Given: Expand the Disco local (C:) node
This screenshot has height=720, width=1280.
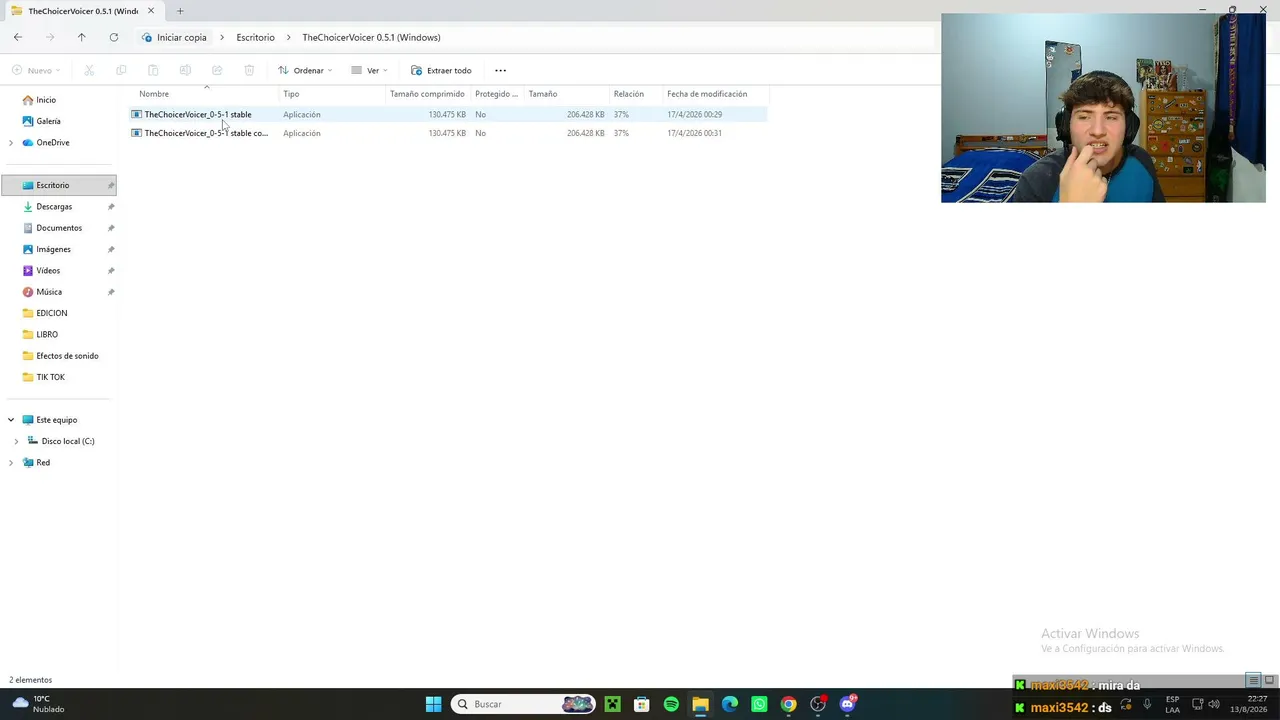Looking at the screenshot, I should (x=16, y=441).
